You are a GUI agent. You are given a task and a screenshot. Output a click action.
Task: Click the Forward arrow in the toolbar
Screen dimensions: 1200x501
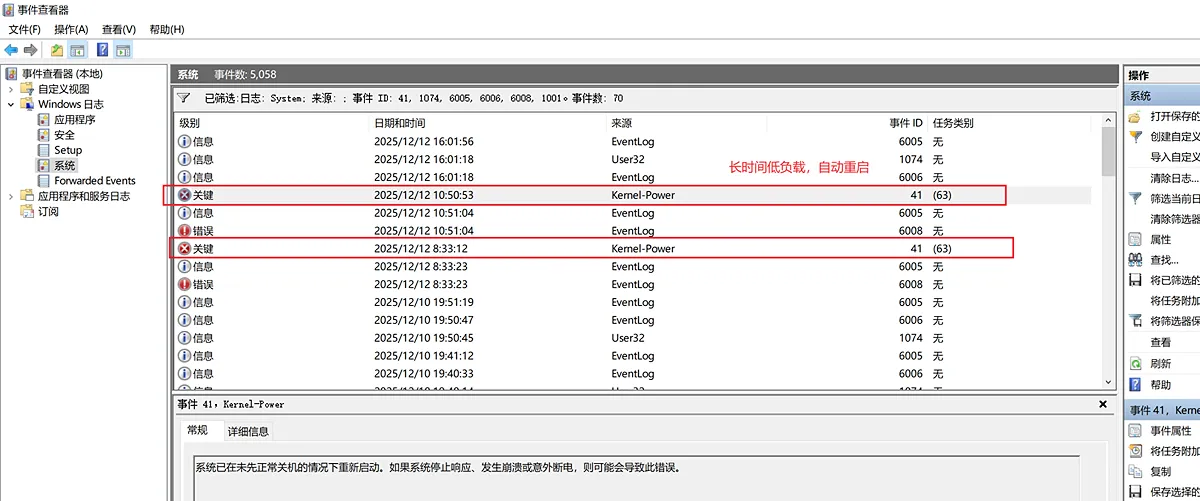[30, 50]
